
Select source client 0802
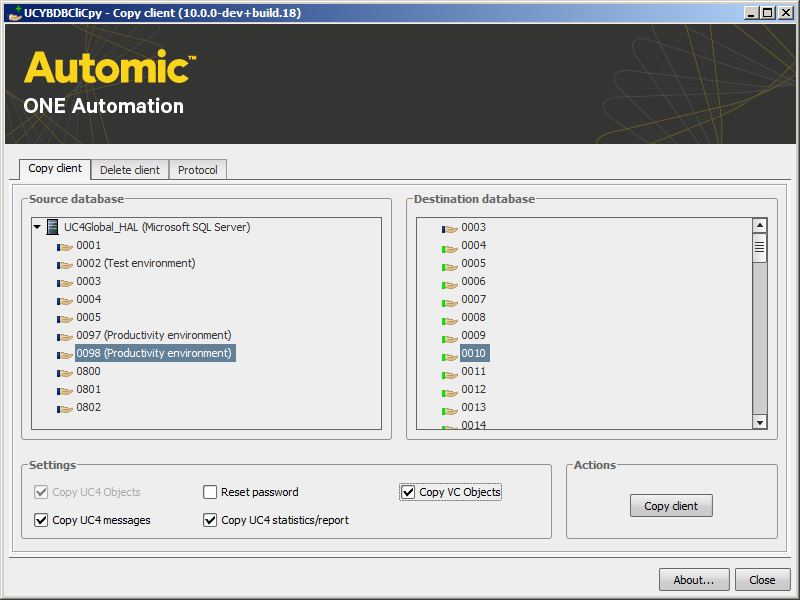89,407
